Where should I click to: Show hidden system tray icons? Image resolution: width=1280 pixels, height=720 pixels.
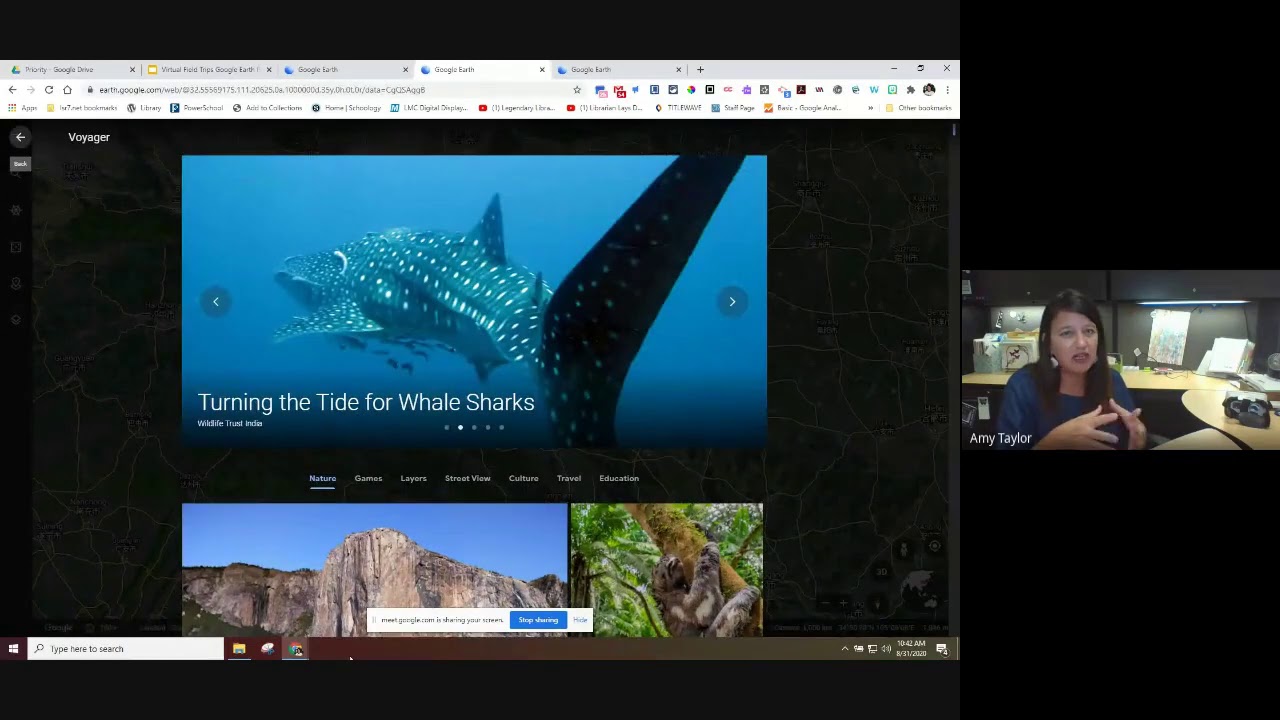[844, 649]
